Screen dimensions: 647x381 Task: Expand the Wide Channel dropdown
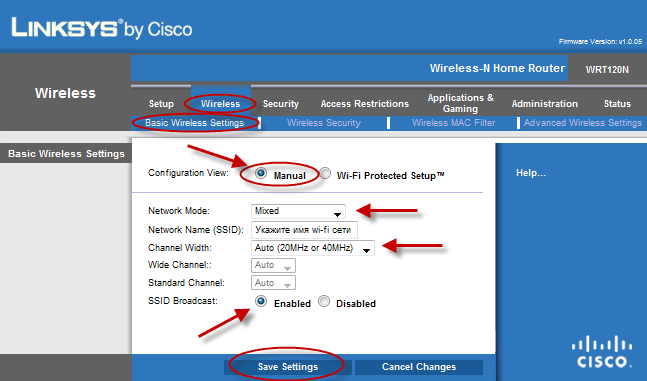273,265
